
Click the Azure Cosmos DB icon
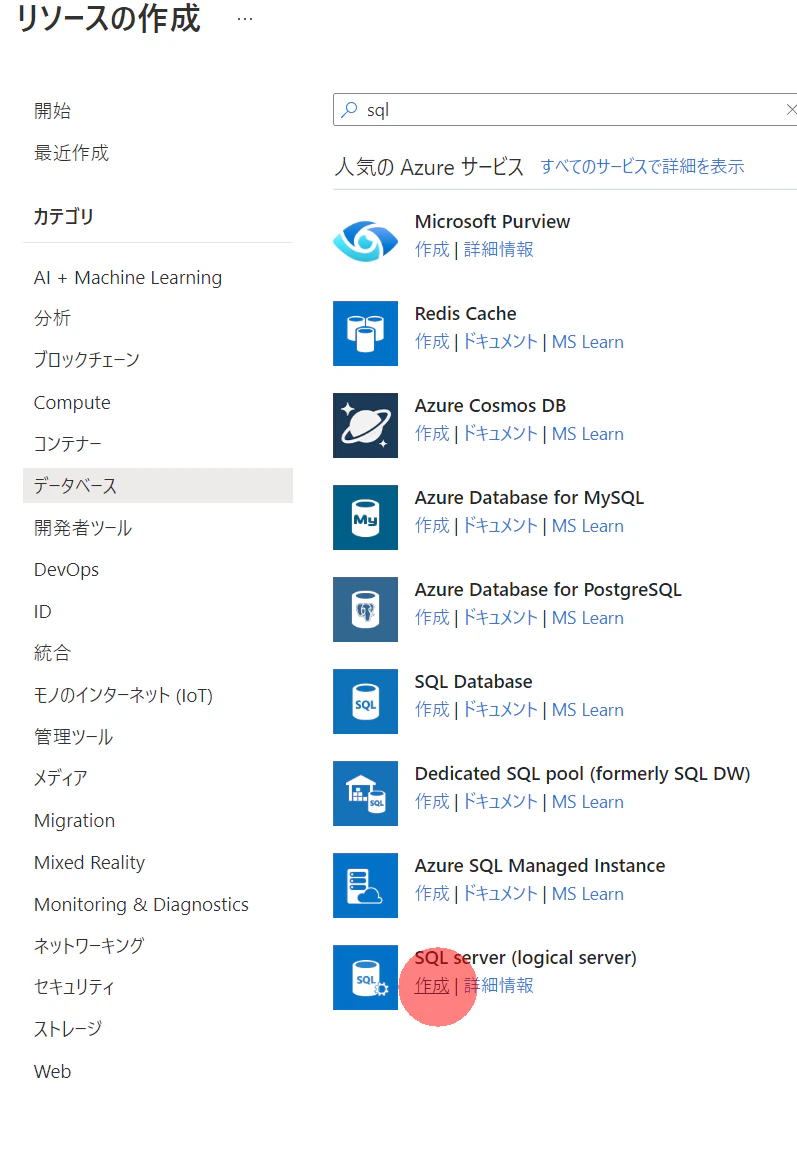[365, 425]
